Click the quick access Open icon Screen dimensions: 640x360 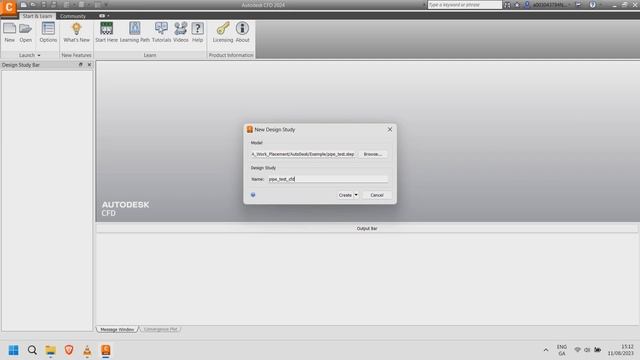[x=33, y=5]
